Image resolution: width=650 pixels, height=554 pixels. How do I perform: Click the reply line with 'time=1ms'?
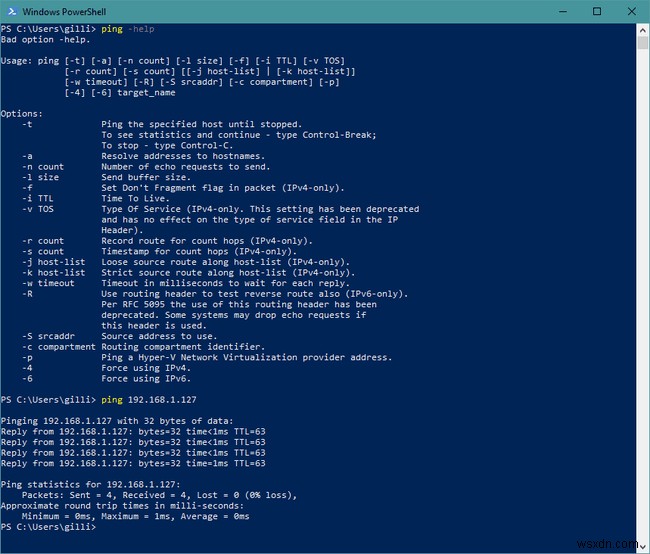(133, 464)
